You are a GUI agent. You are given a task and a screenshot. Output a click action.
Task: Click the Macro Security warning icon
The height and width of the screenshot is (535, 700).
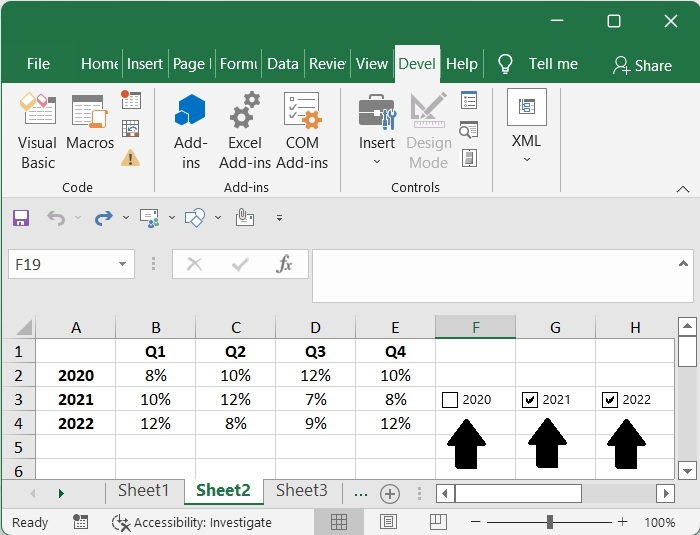[x=131, y=158]
